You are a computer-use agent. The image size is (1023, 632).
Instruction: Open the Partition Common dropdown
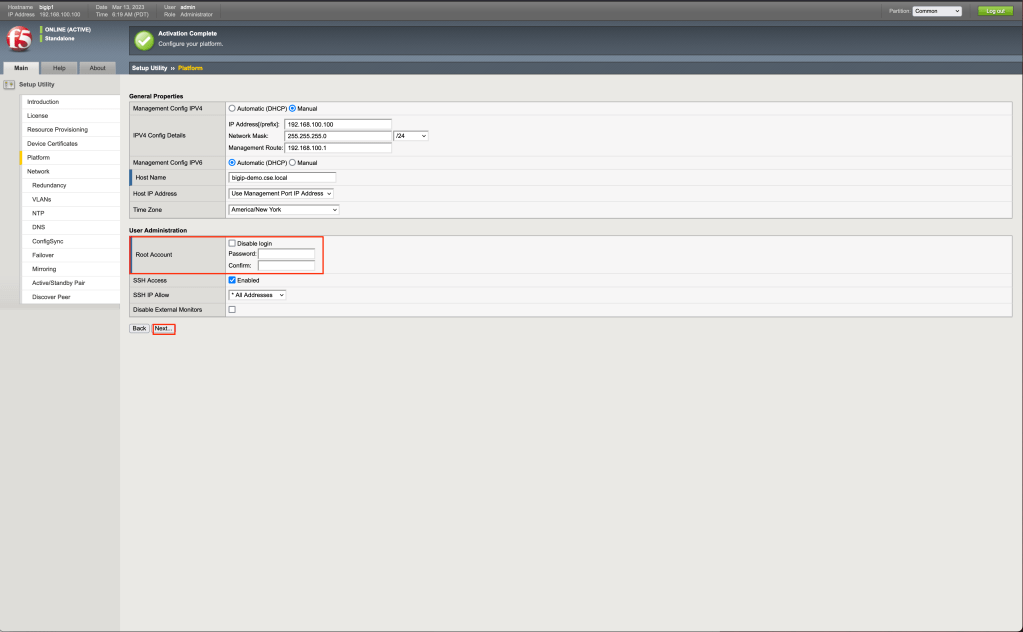[937, 11]
